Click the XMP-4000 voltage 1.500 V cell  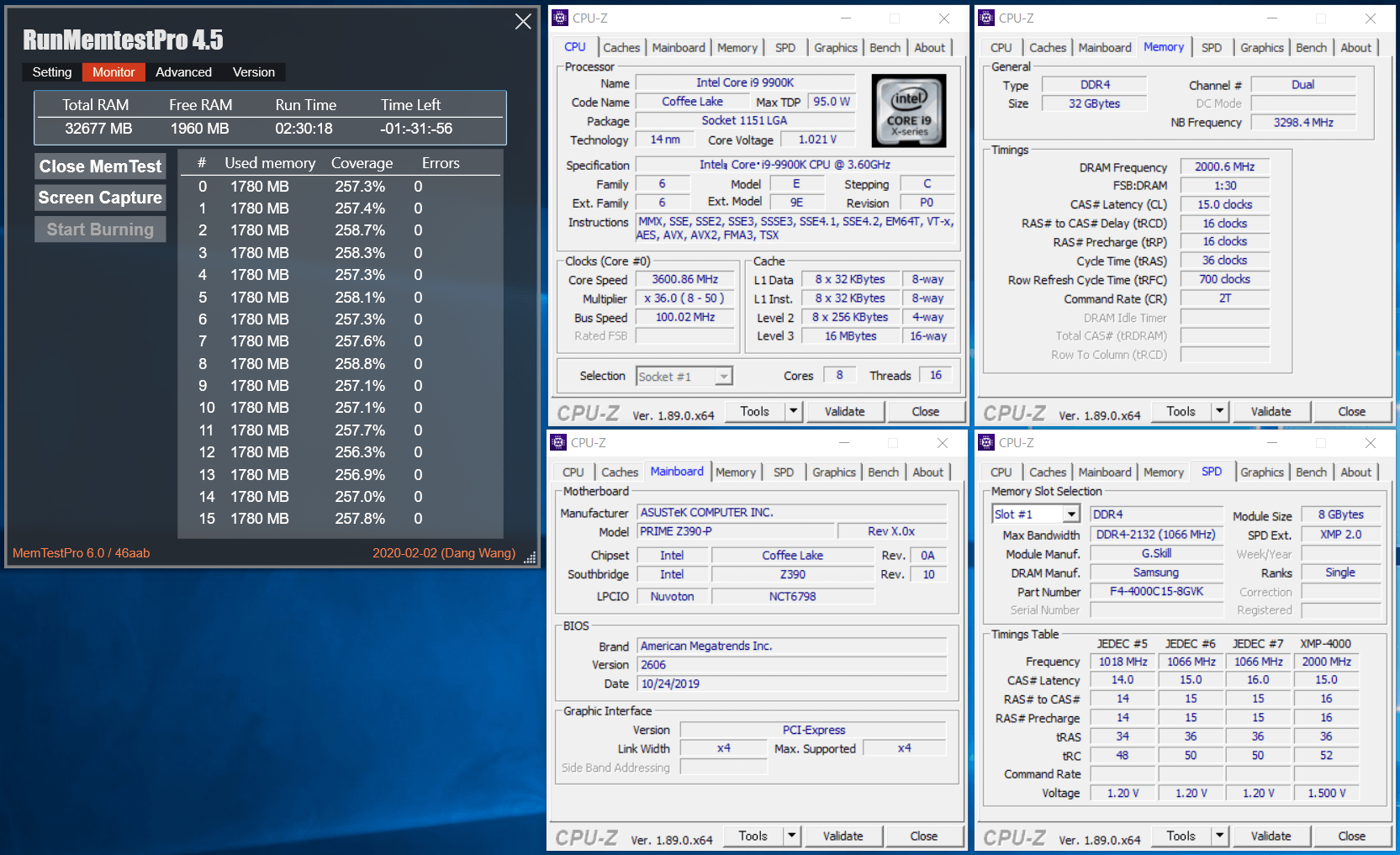(1326, 793)
